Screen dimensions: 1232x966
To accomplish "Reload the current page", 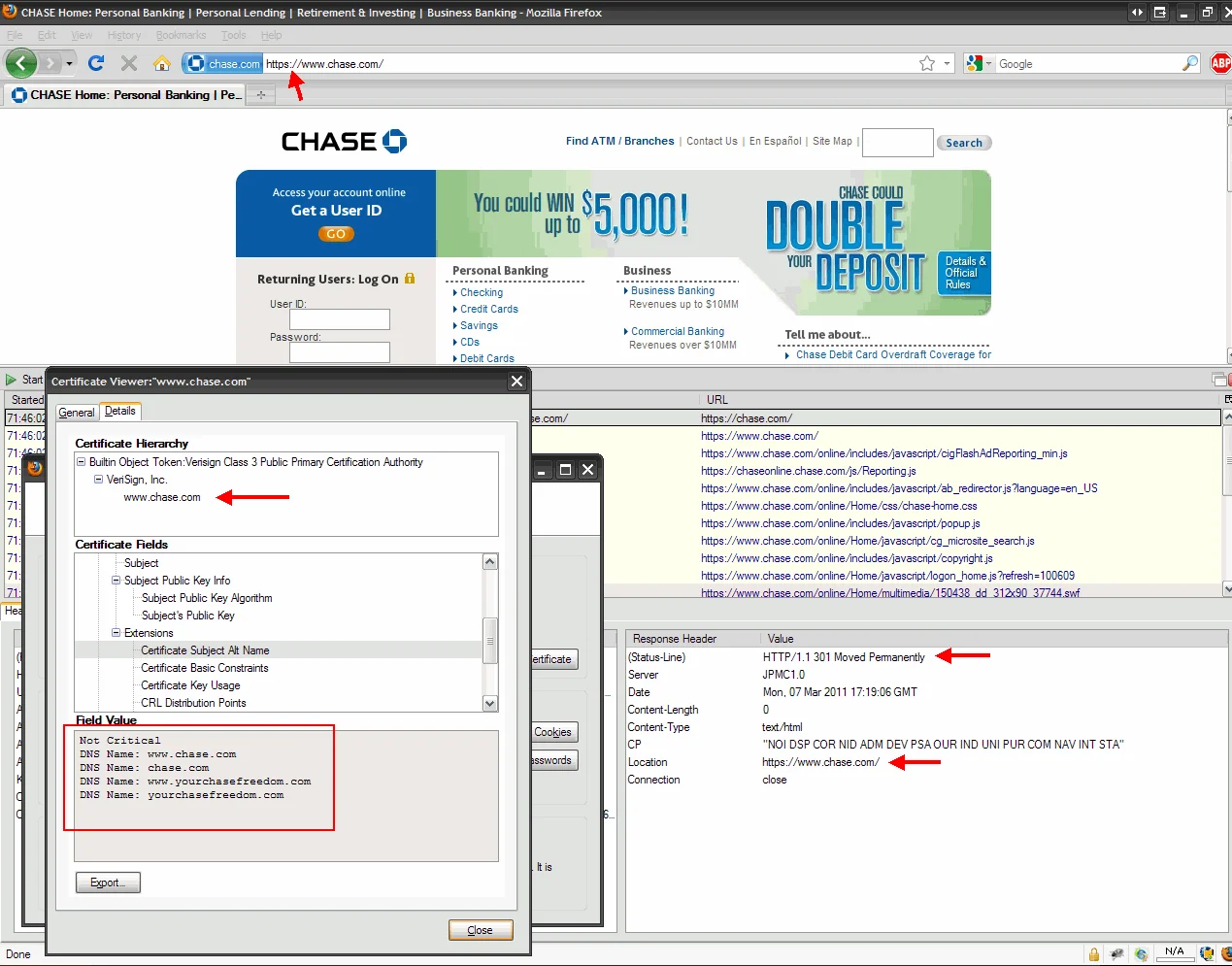I will point(95,63).
